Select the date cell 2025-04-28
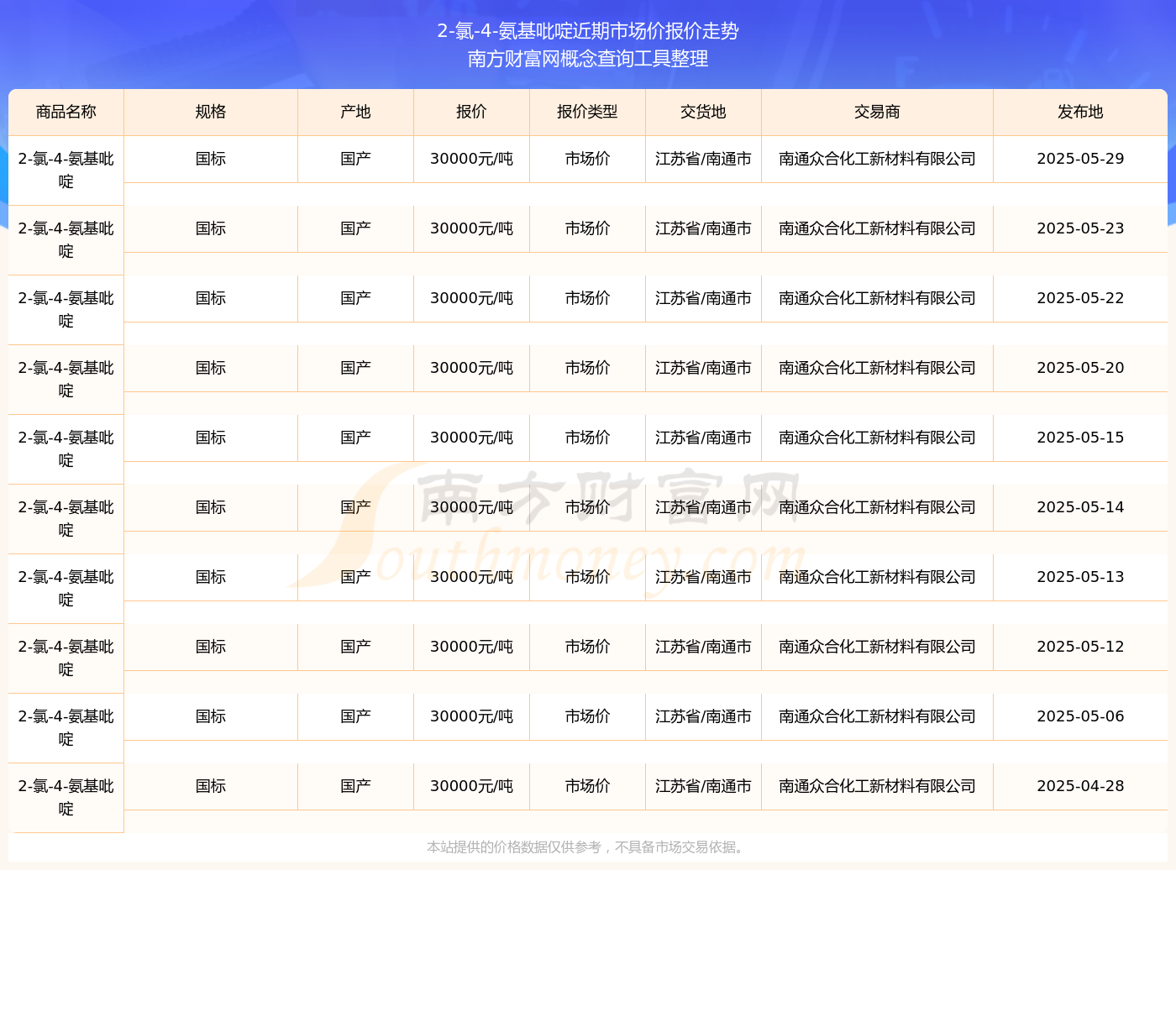 click(x=1080, y=786)
